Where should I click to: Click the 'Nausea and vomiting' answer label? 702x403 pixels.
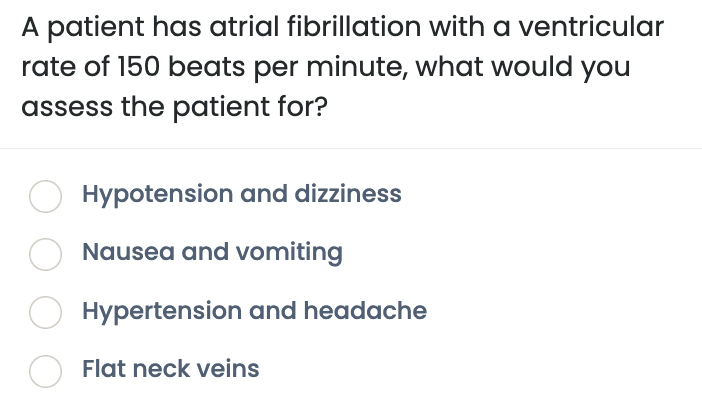click(x=213, y=253)
